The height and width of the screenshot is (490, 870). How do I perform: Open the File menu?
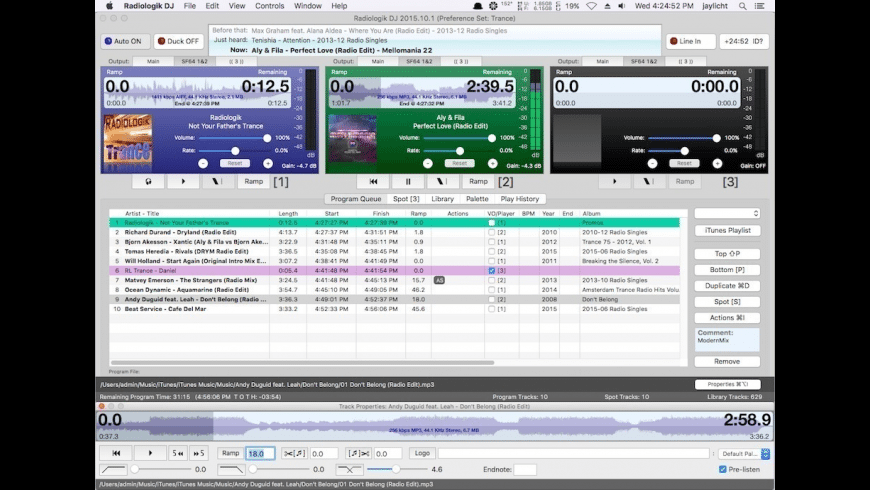tap(190, 6)
